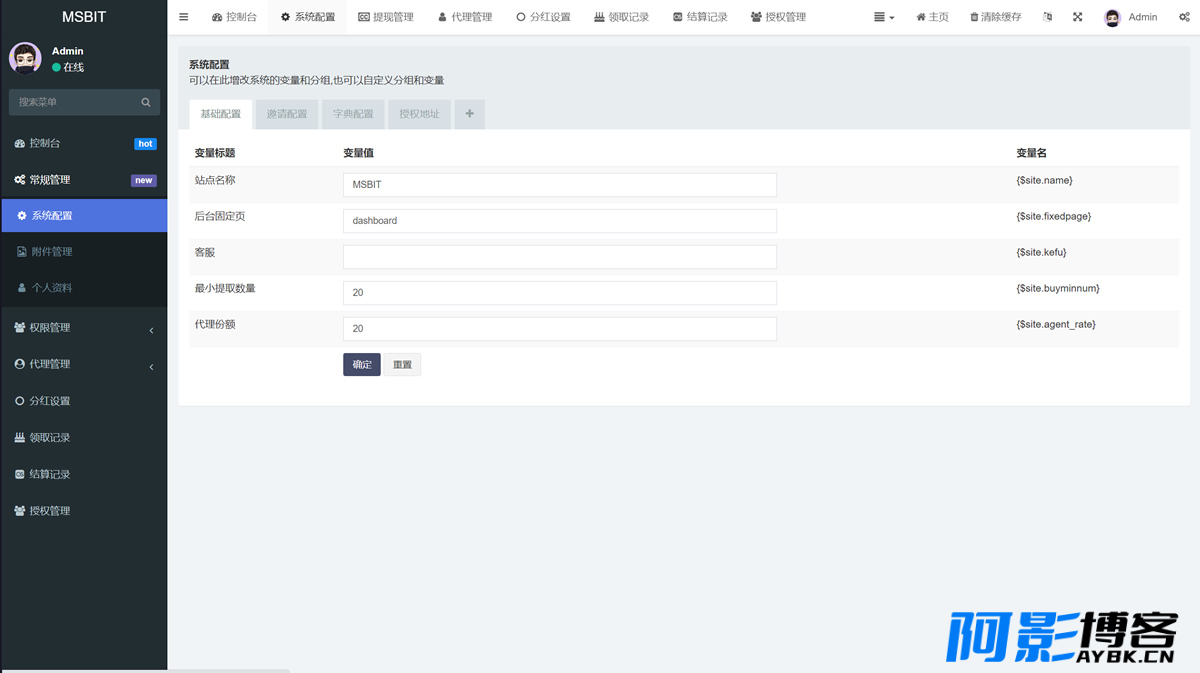Focus the 站点名称 input field
Screen dimensions: 1200x673
(x=560, y=185)
